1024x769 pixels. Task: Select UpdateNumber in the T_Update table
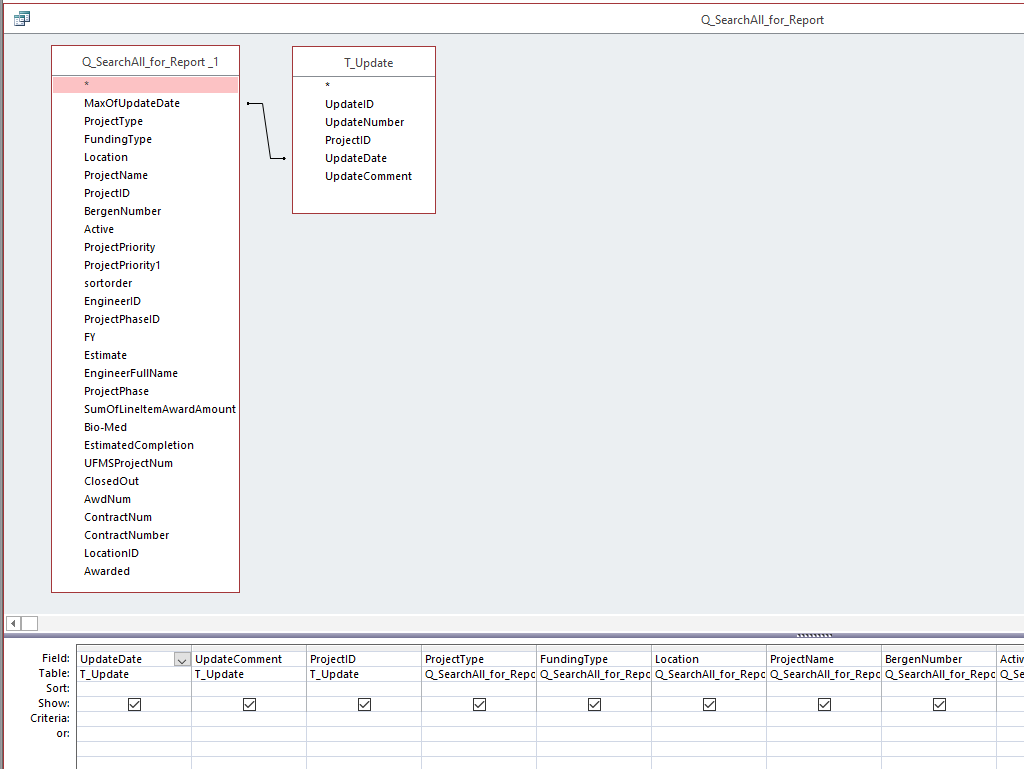(x=364, y=122)
